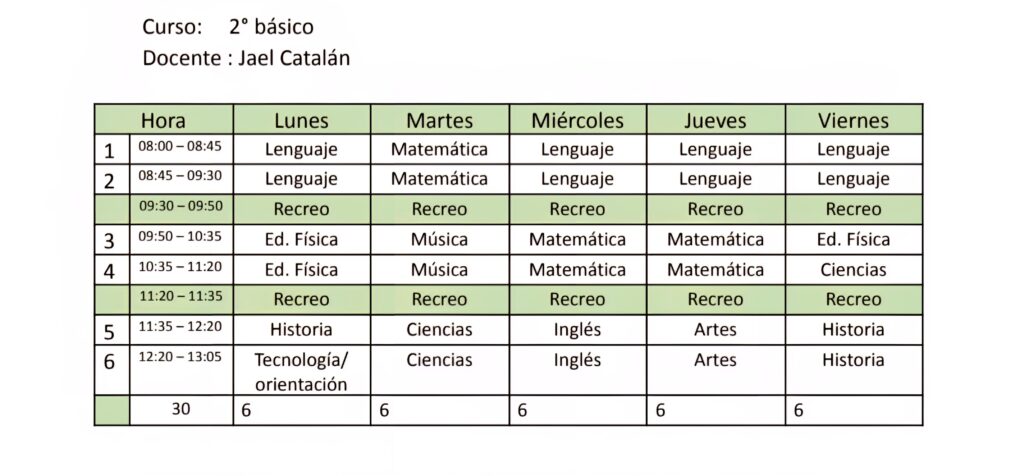Click the Viernes header cell
1024x476 pixels.
pos(854,119)
